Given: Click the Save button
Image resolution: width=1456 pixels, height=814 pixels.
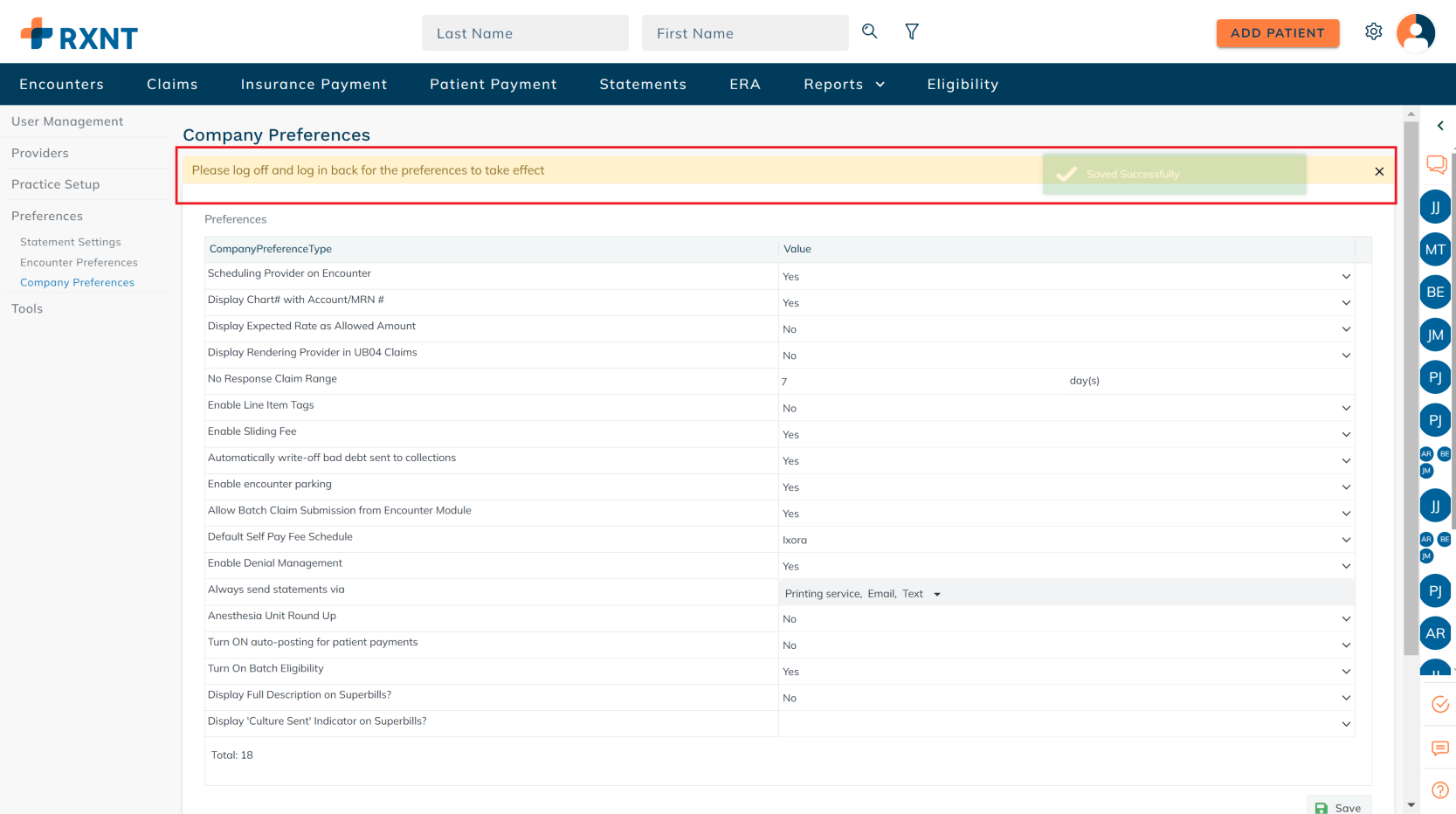Looking at the screenshot, I should tap(1339, 807).
